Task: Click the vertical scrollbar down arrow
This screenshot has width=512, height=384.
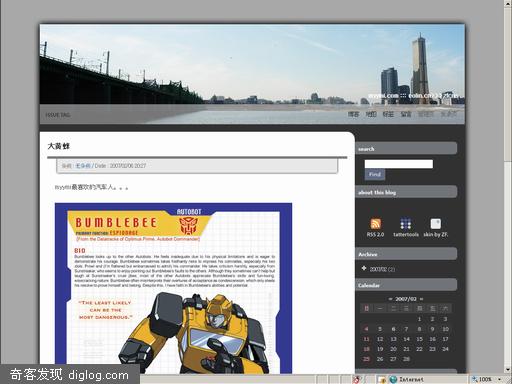Action: (508, 369)
